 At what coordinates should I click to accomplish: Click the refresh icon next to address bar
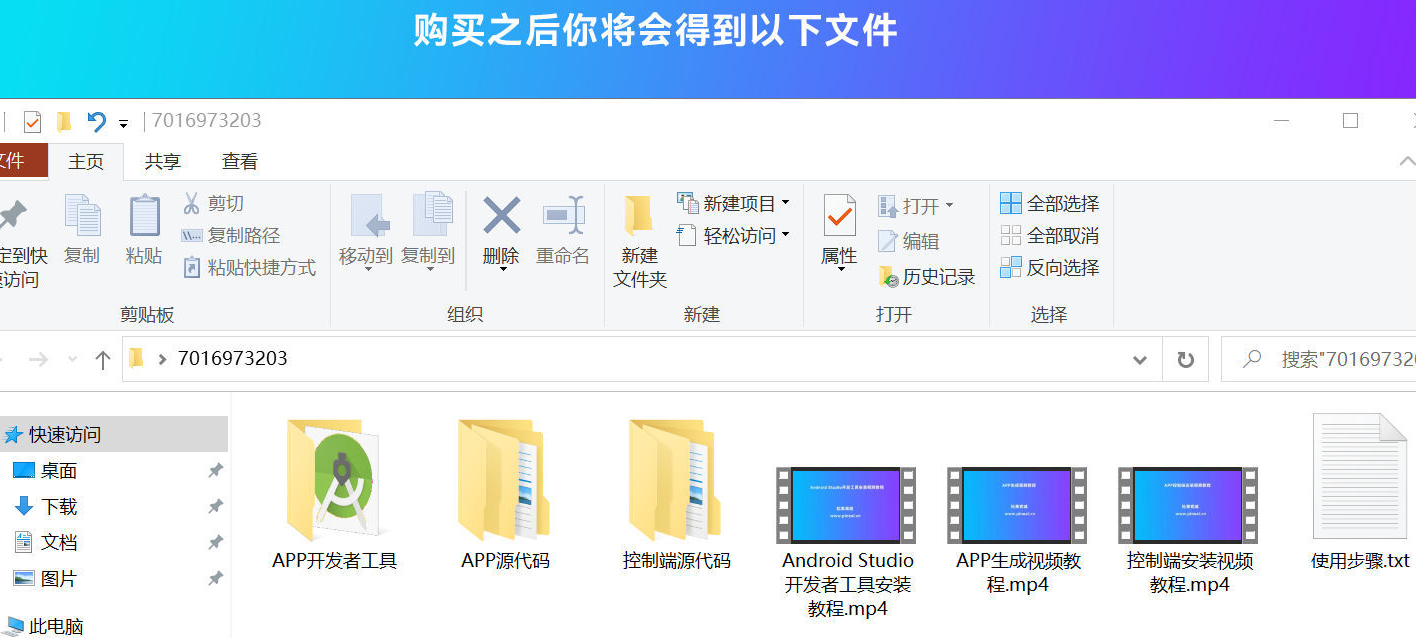coord(1185,358)
